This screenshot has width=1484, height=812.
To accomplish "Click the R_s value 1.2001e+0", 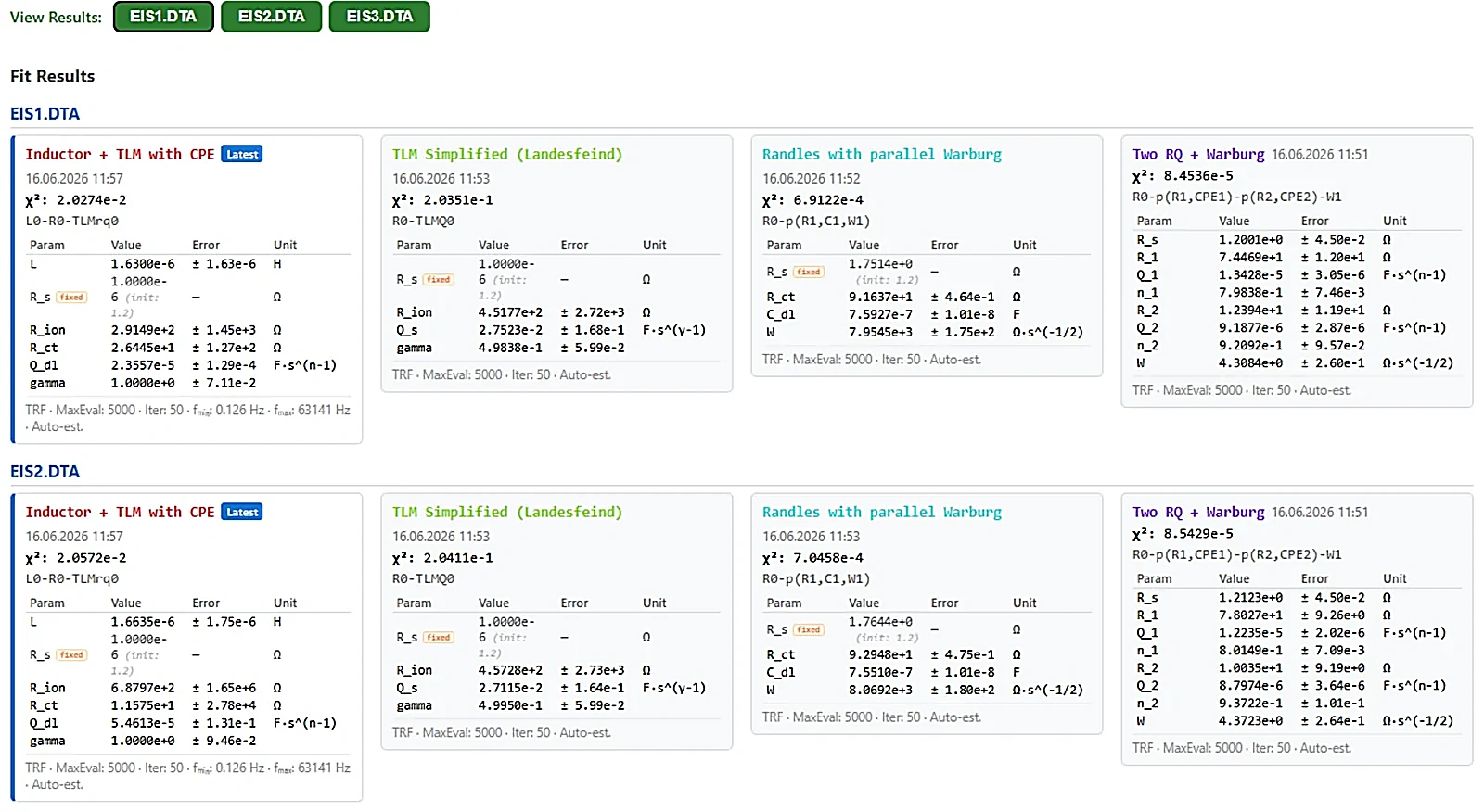I will click(1250, 240).
